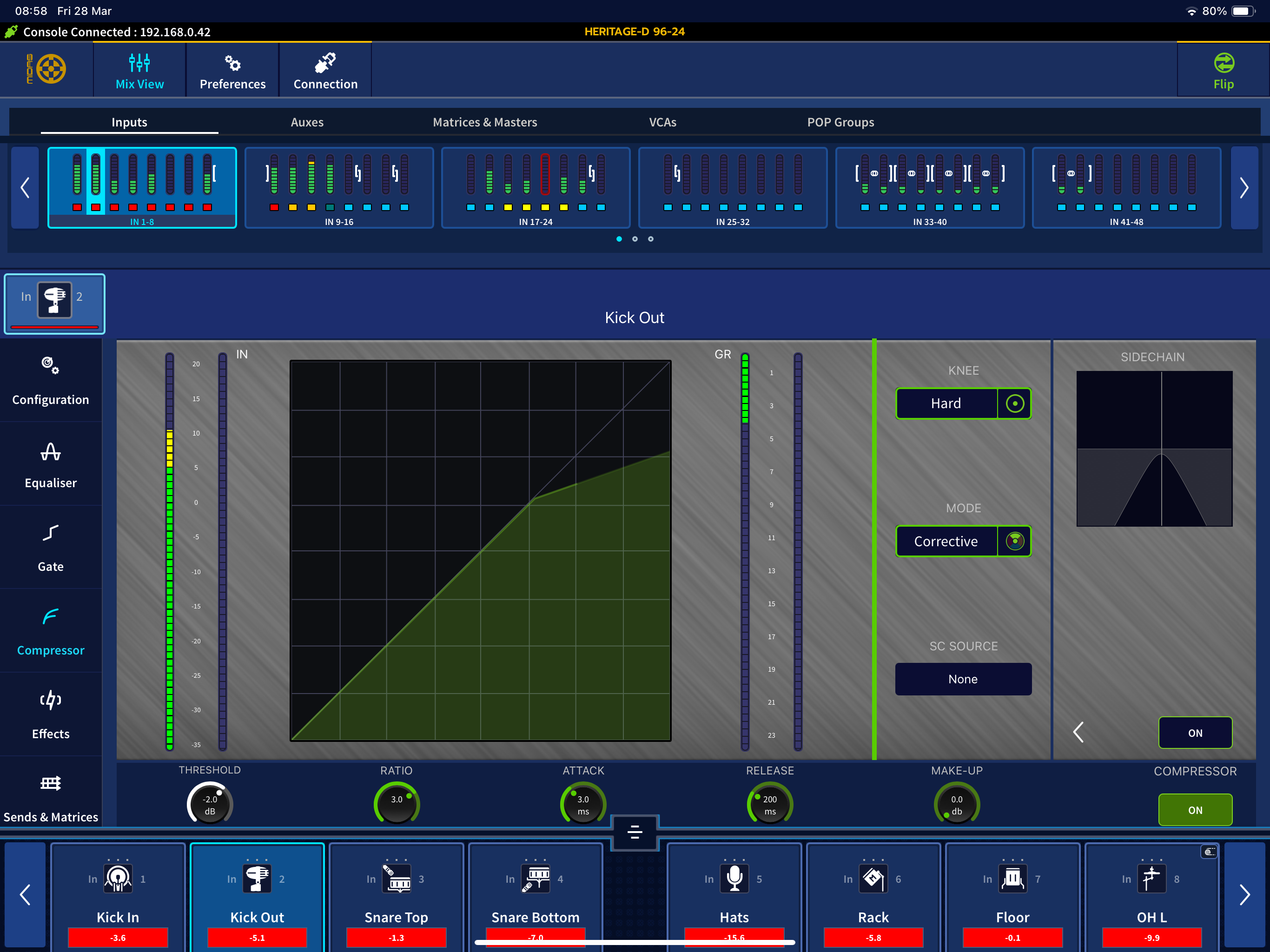1270x952 pixels.
Task: Switch to Matrices & Masters tab
Action: [484, 122]
